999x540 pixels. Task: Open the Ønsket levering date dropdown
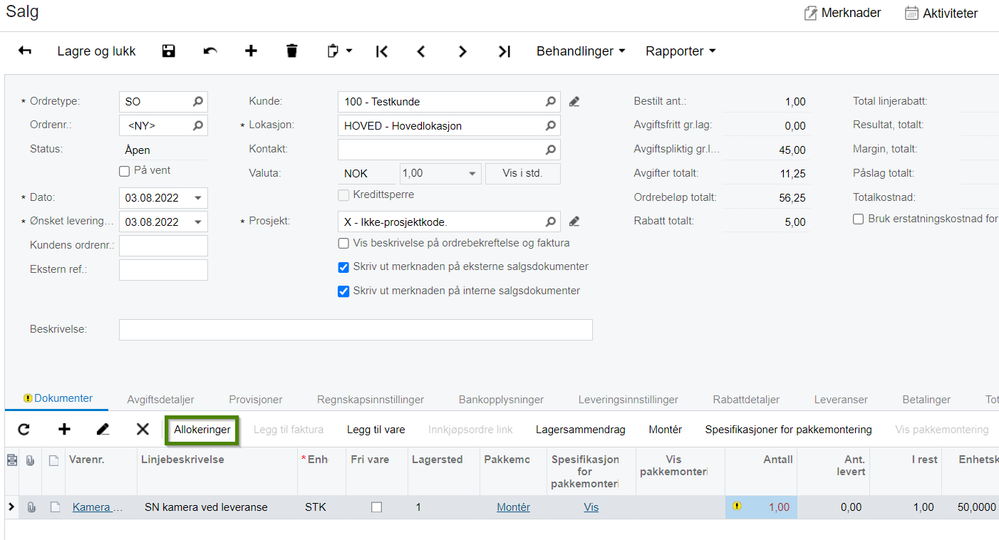coord(198,222)
